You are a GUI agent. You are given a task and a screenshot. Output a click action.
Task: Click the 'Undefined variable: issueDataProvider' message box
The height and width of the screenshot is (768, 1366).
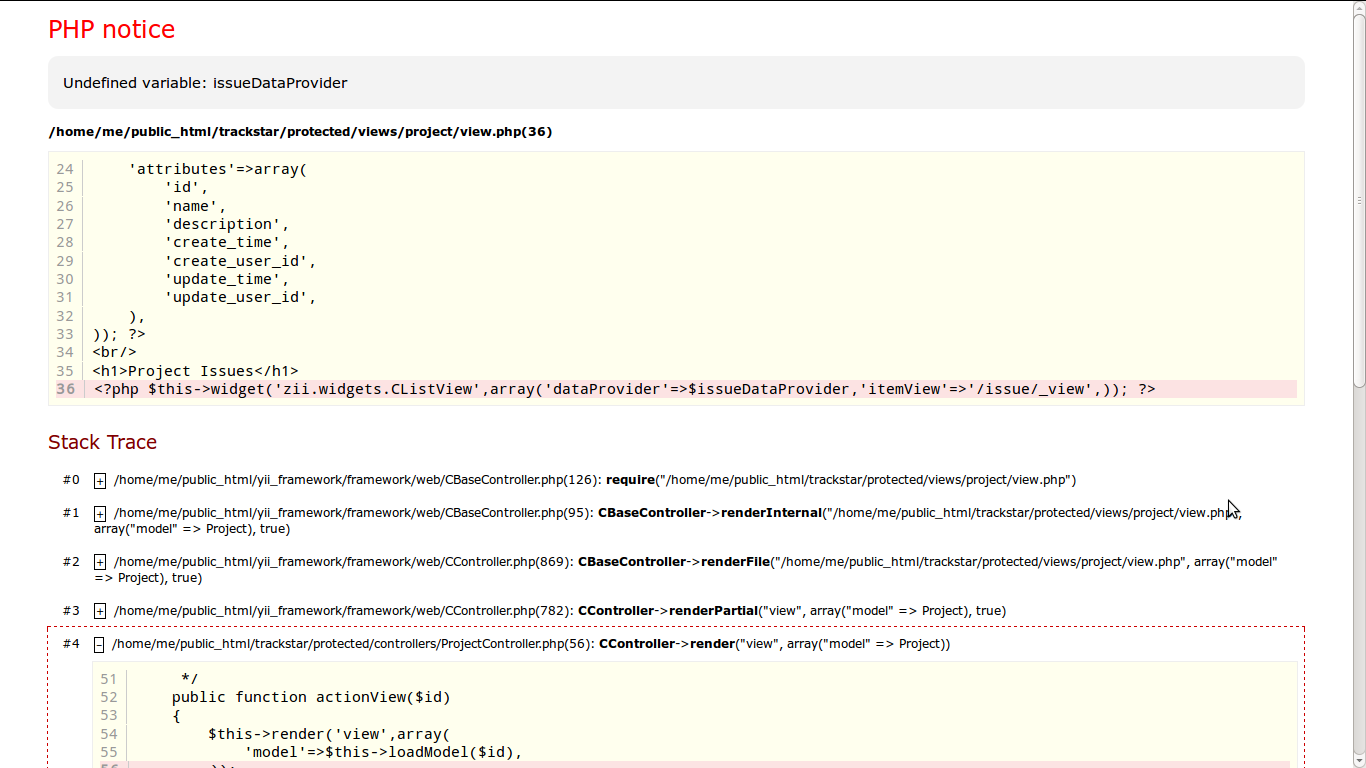(676, 83)
